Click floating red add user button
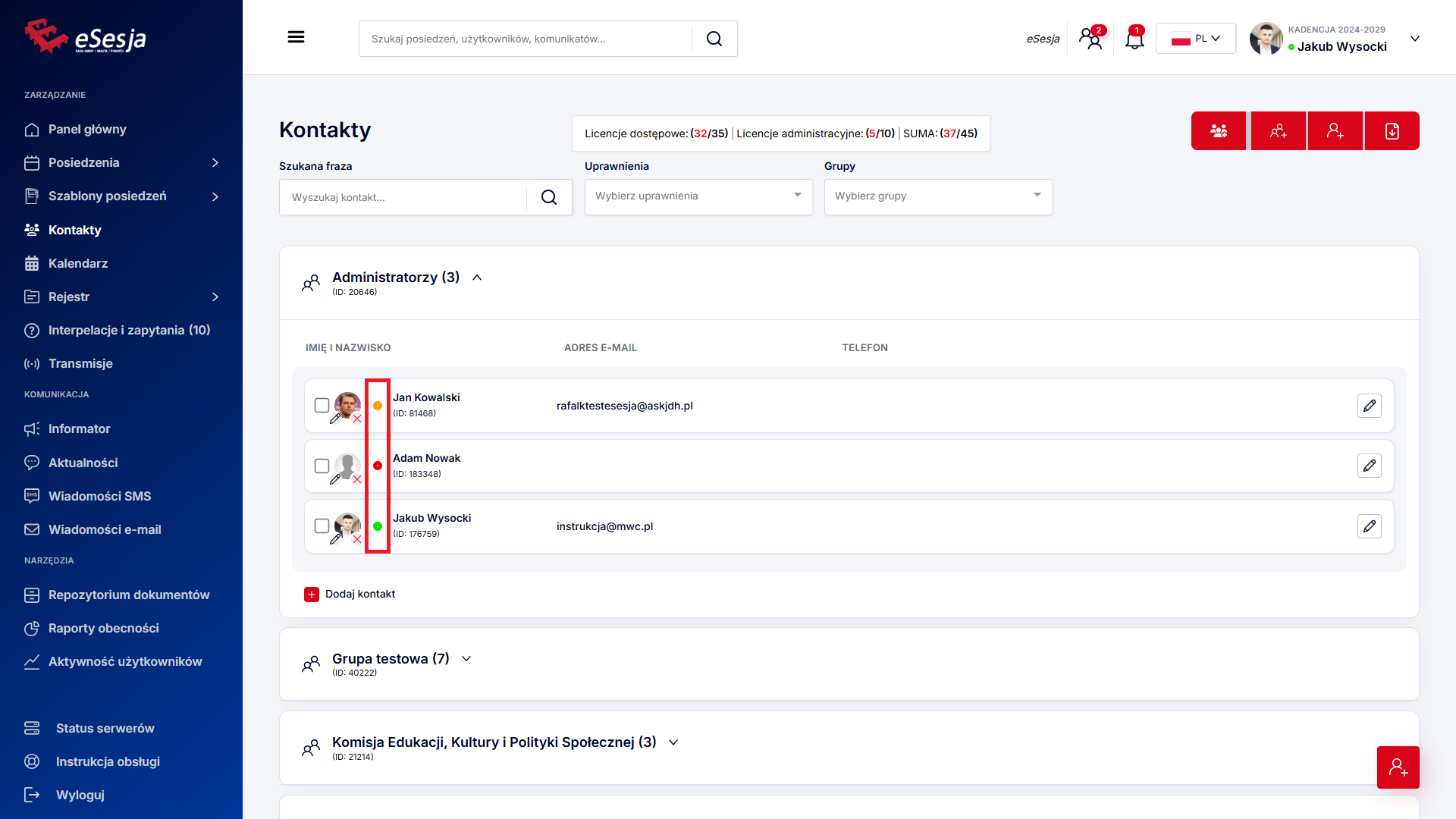The image size is (1456, 819). (x=1398, y=767)
